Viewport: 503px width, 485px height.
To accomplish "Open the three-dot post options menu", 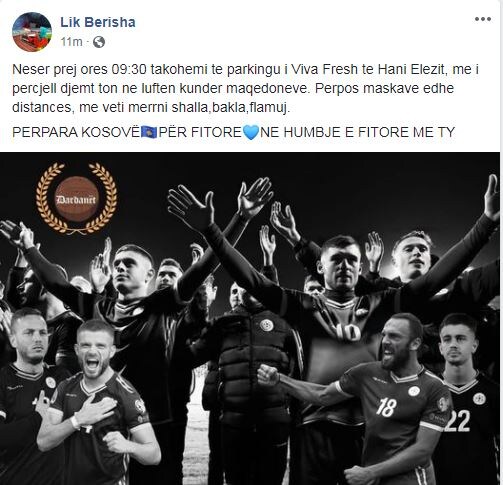I will (x=483, y=19).
